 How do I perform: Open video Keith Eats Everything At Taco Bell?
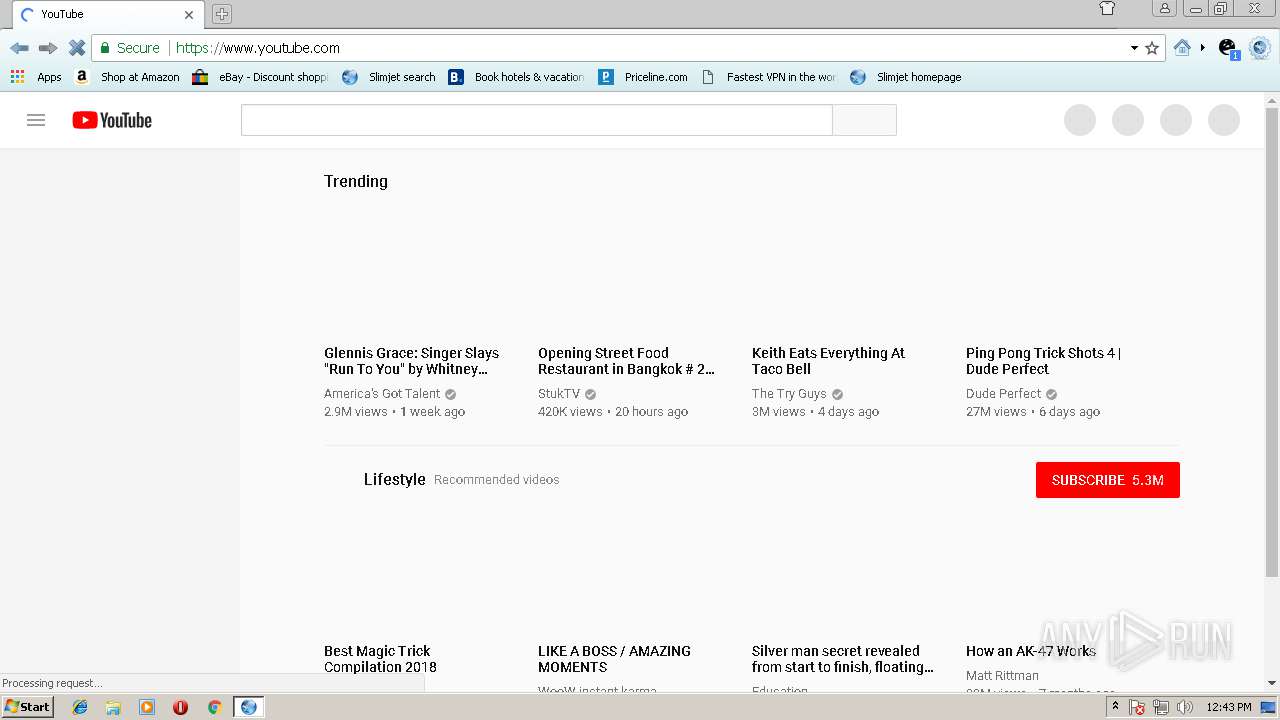[x=828, y=361]
